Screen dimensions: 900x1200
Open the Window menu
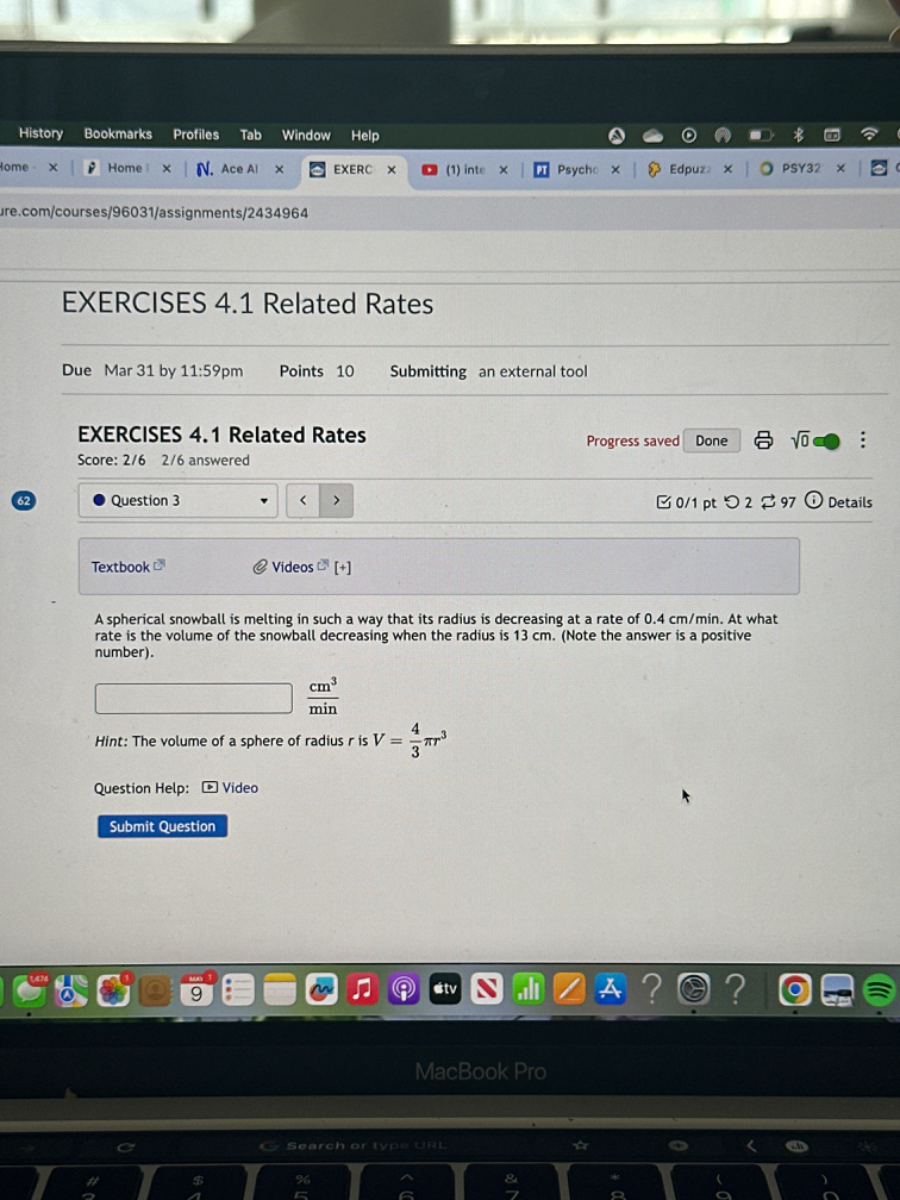[306, 135]
